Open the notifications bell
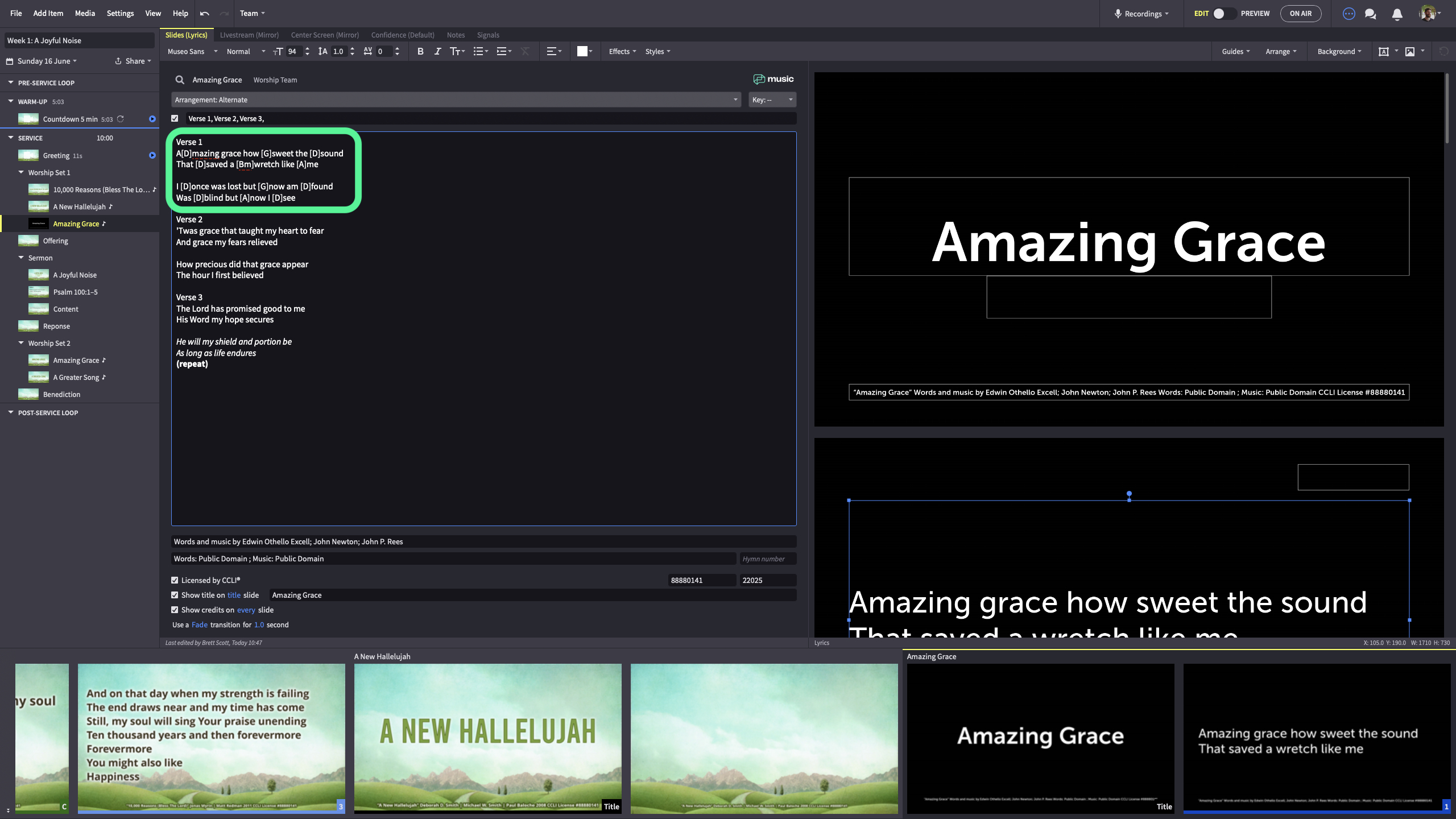Screen dimensions: 1456x819 (x=1397, y=14)
